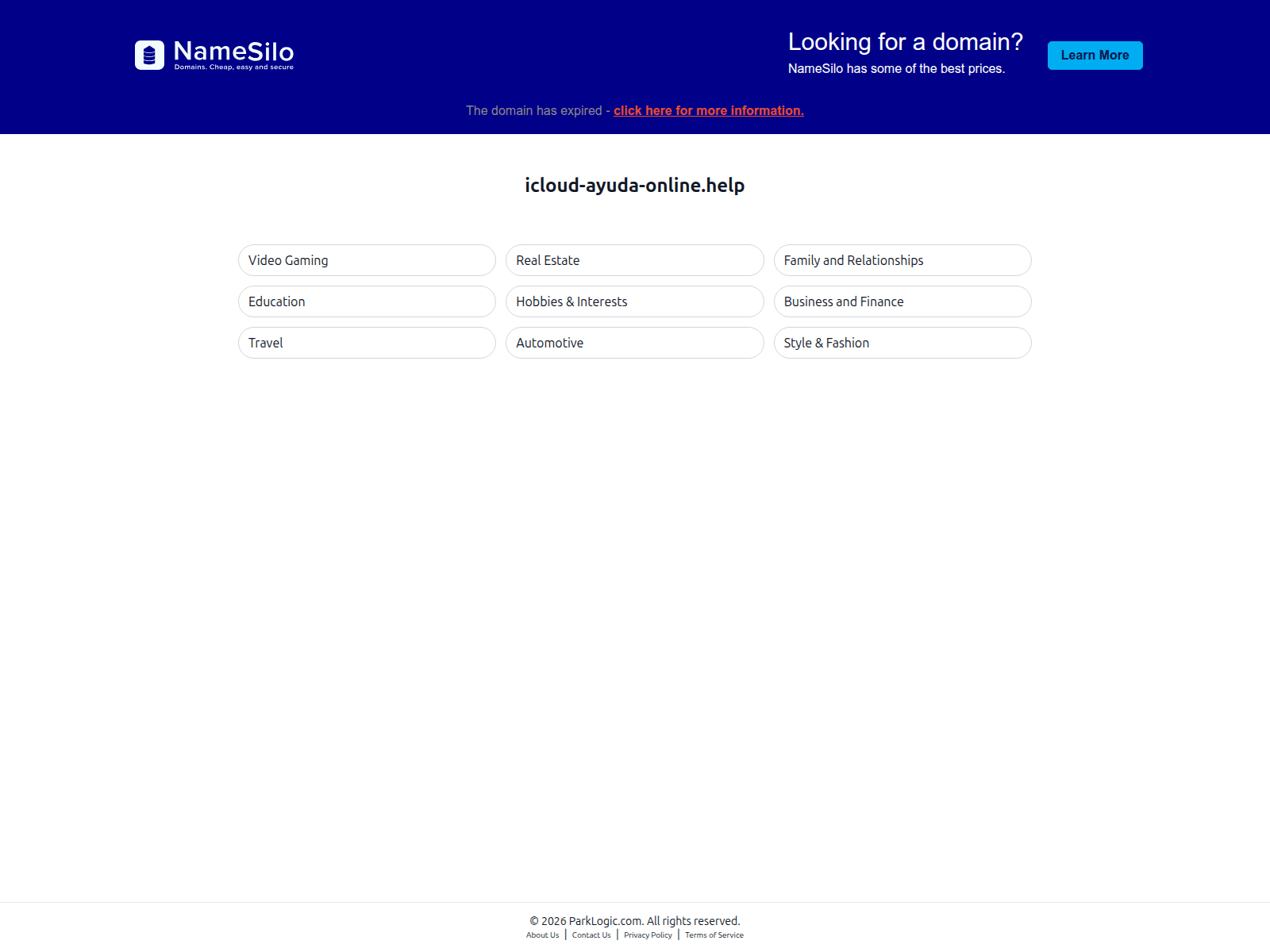This screenshot has height=952, width=1270.
Task: Open the Travel category
Action: (x=367, y=343)
